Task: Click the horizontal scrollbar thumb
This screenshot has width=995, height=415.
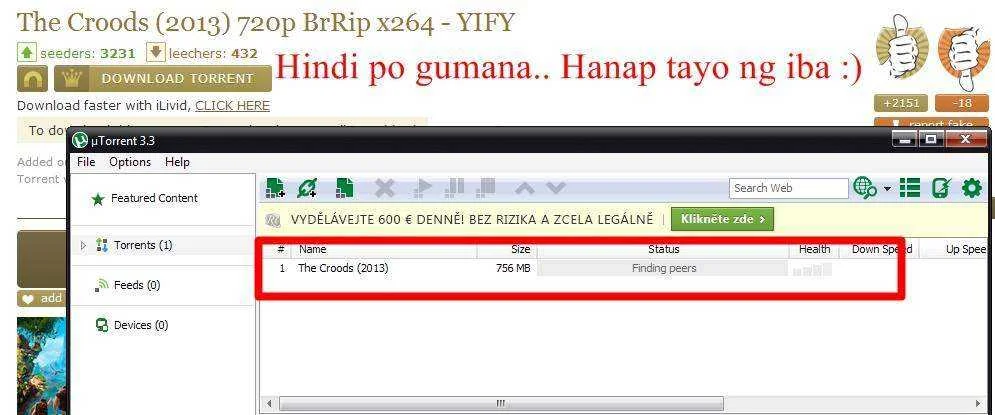Action: pyautogui.click(x=501, y=404)
